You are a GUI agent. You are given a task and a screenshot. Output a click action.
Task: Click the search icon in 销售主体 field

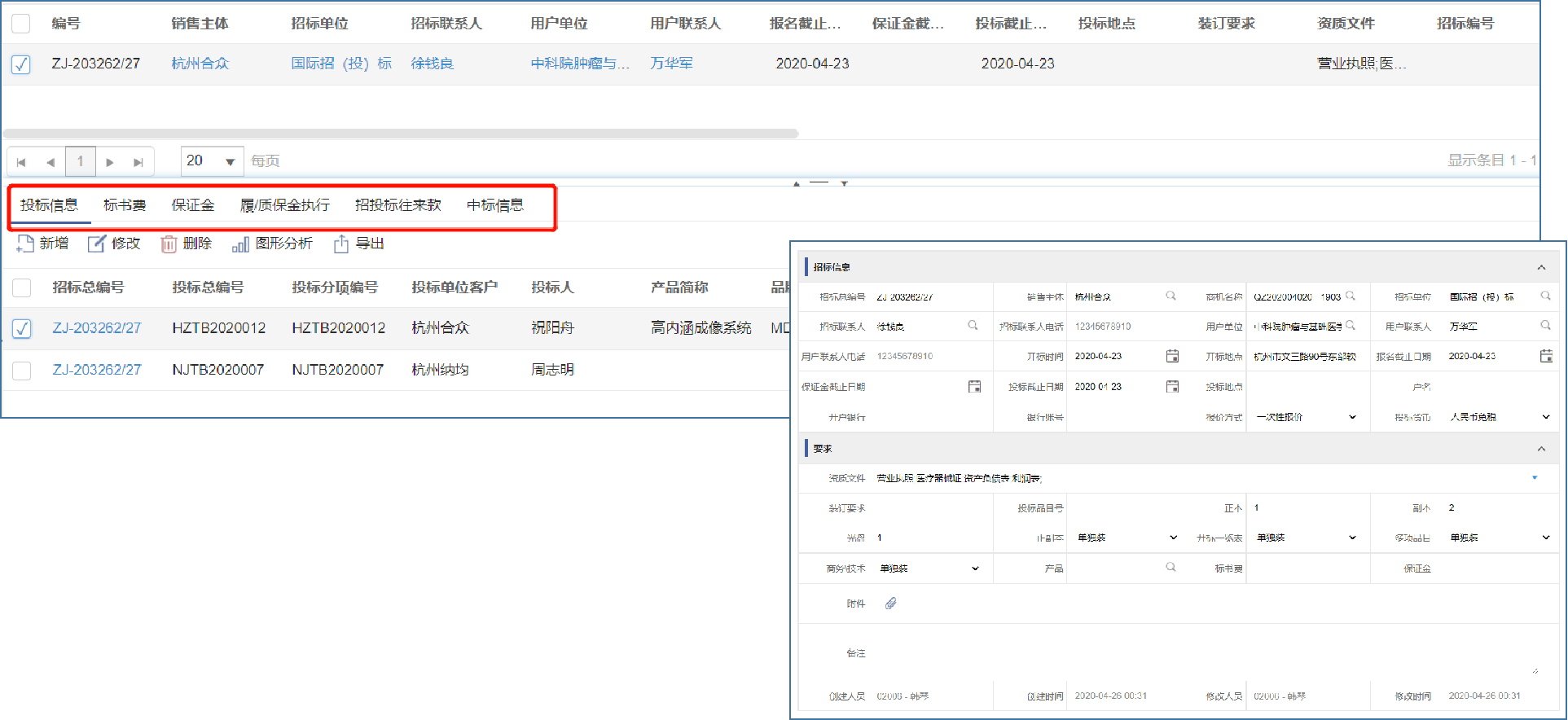1171,296
